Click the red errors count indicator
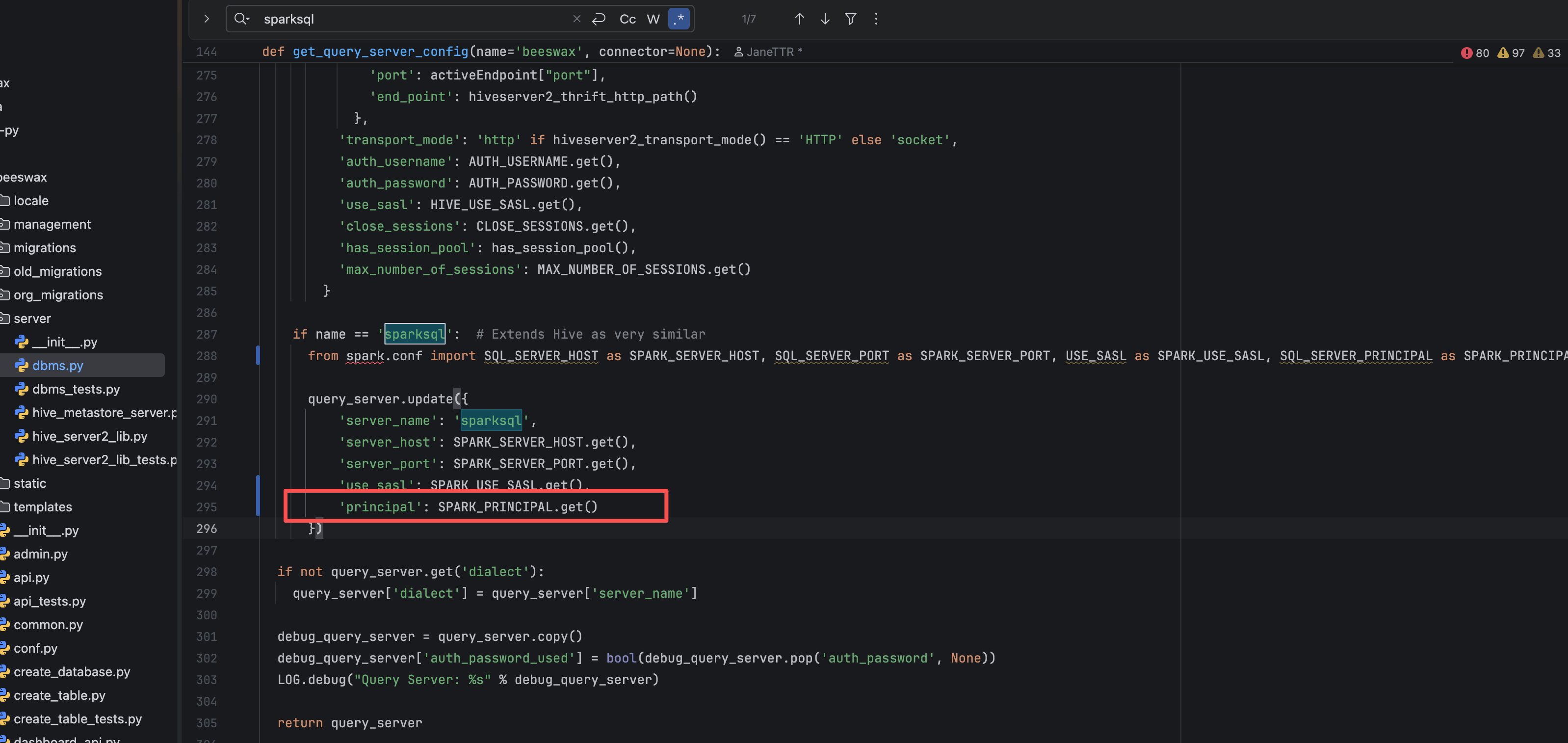The height and width of the screenshot is (743, 1568). point(1475,53)
